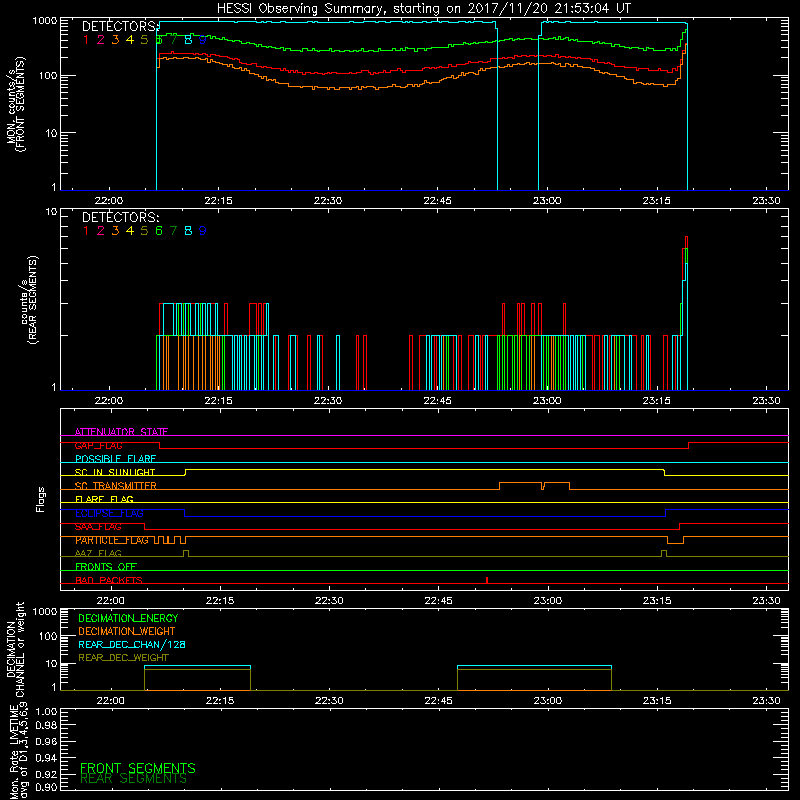Click 23:15 time tick under front segments plot
The image size is (800, 800).
[x=657, y=201]
